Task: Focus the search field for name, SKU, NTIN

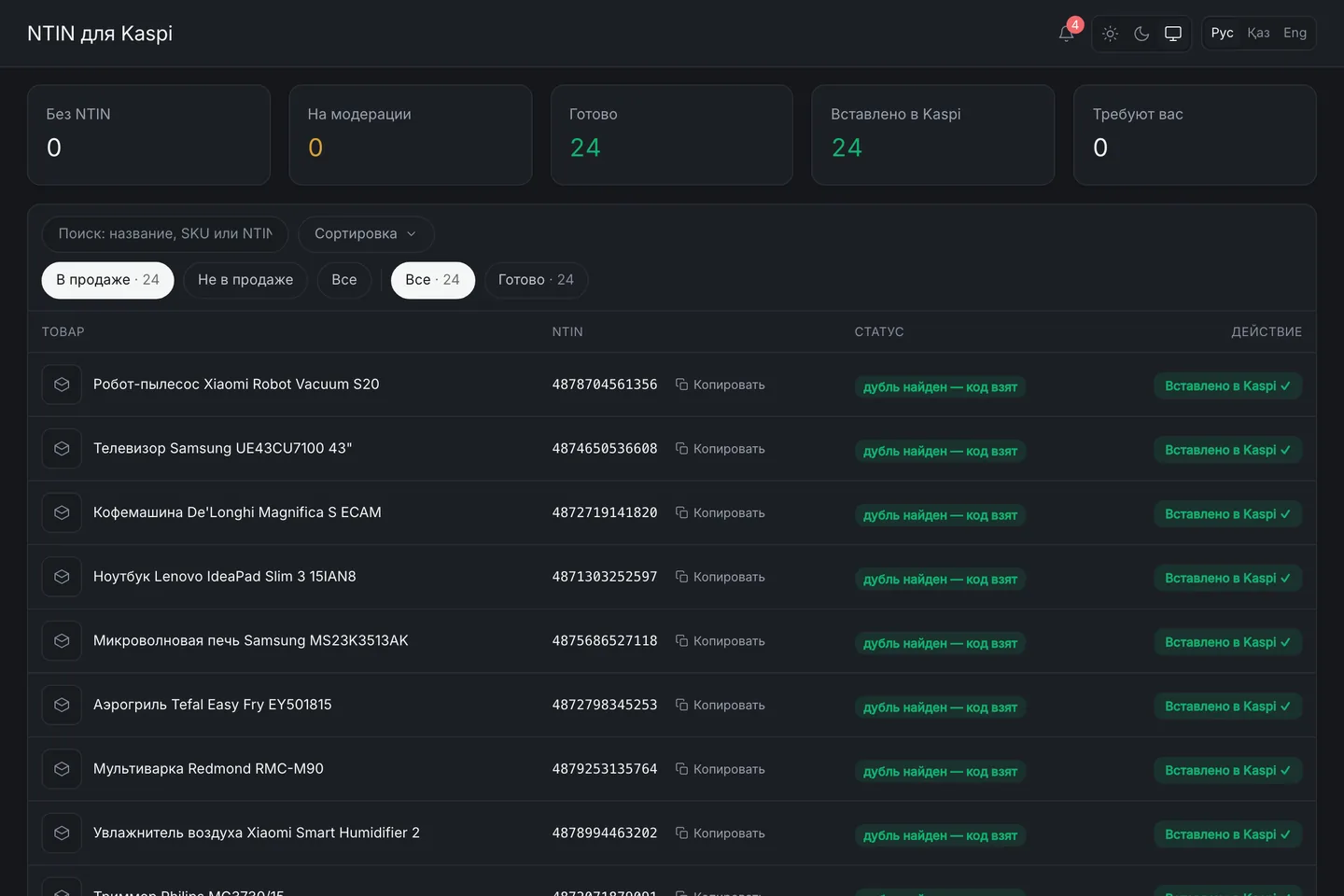Action: (165, 234)
